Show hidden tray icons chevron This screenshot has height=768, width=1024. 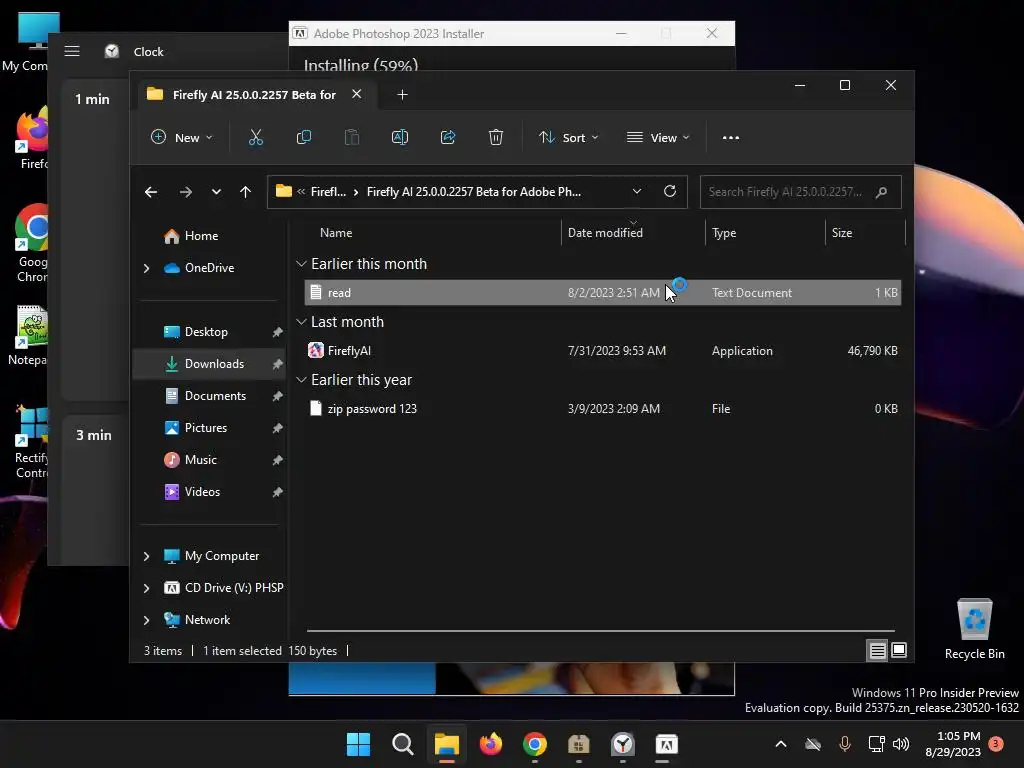pyautogui.click(x=780, y=744)
